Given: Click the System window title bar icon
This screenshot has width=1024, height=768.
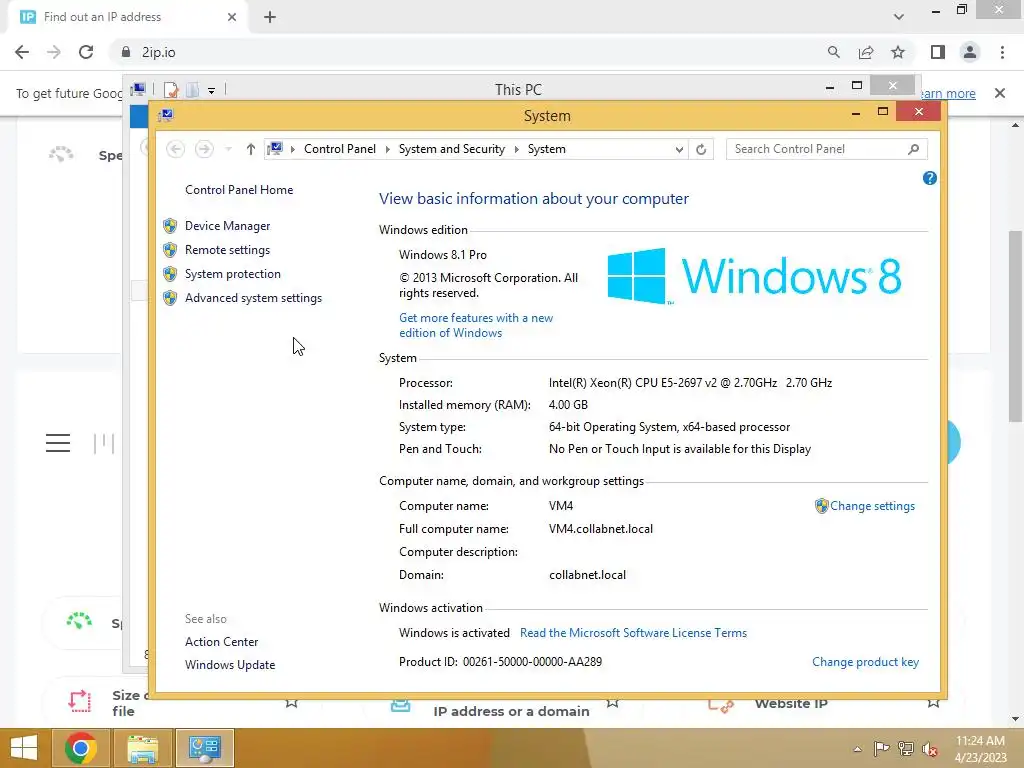Looking at the screenshot, I should (x=166, y=116).
